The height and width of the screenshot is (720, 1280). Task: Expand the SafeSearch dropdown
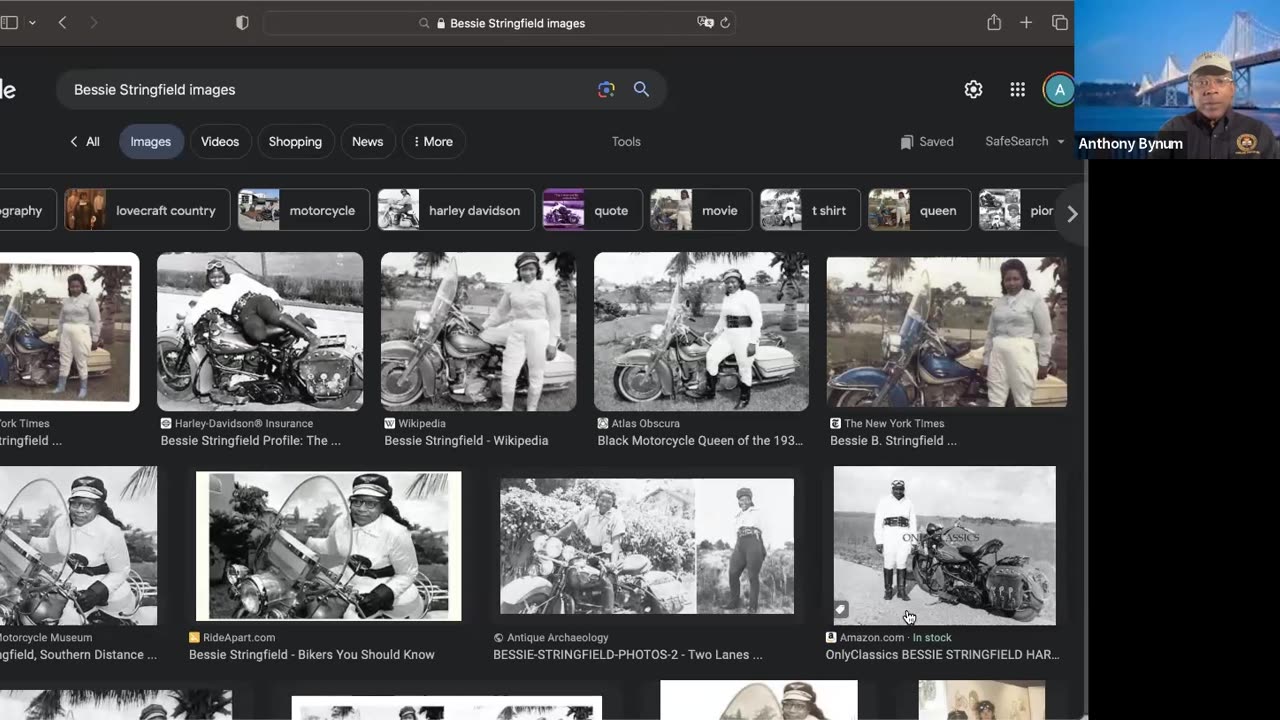tap(1024, 142)
